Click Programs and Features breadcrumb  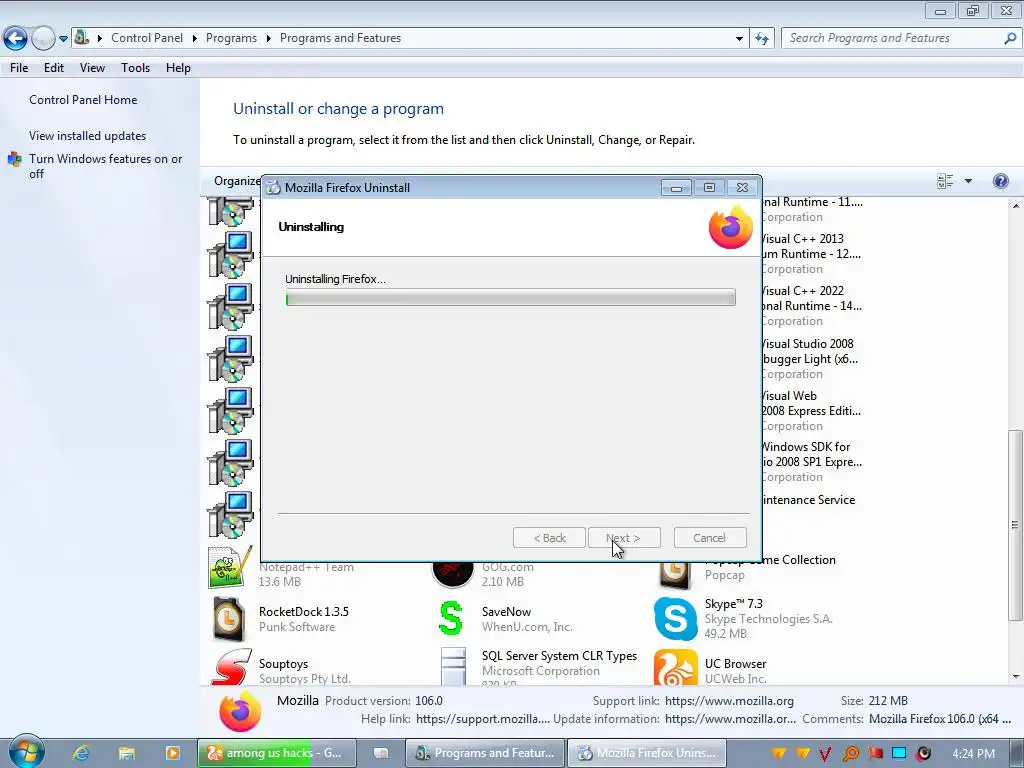pos(340,38)
